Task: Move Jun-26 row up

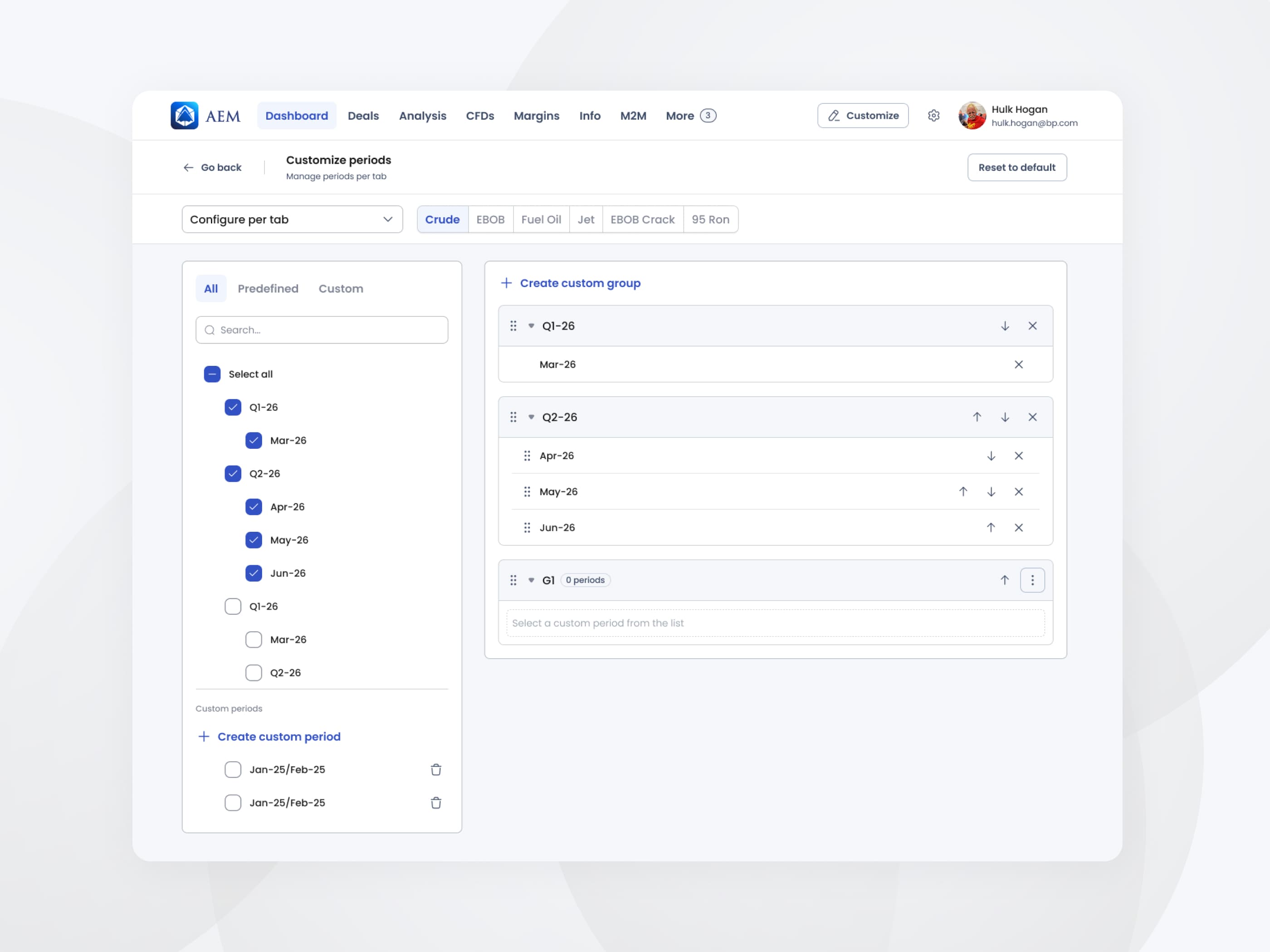Action: [991, 527]
